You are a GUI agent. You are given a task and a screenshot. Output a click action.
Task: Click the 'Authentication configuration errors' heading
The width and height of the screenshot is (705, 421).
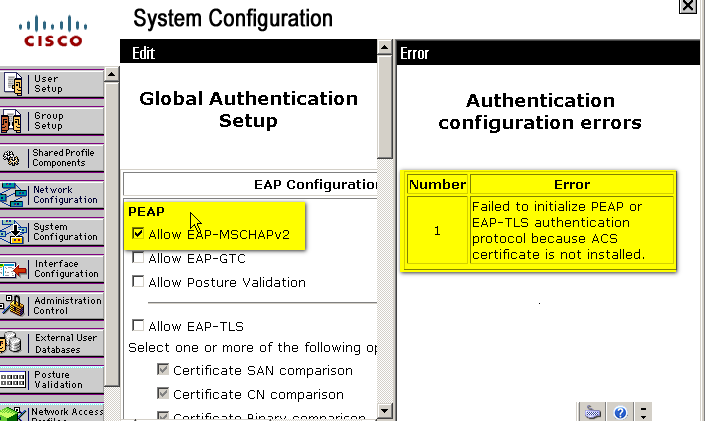pos(540,111)
